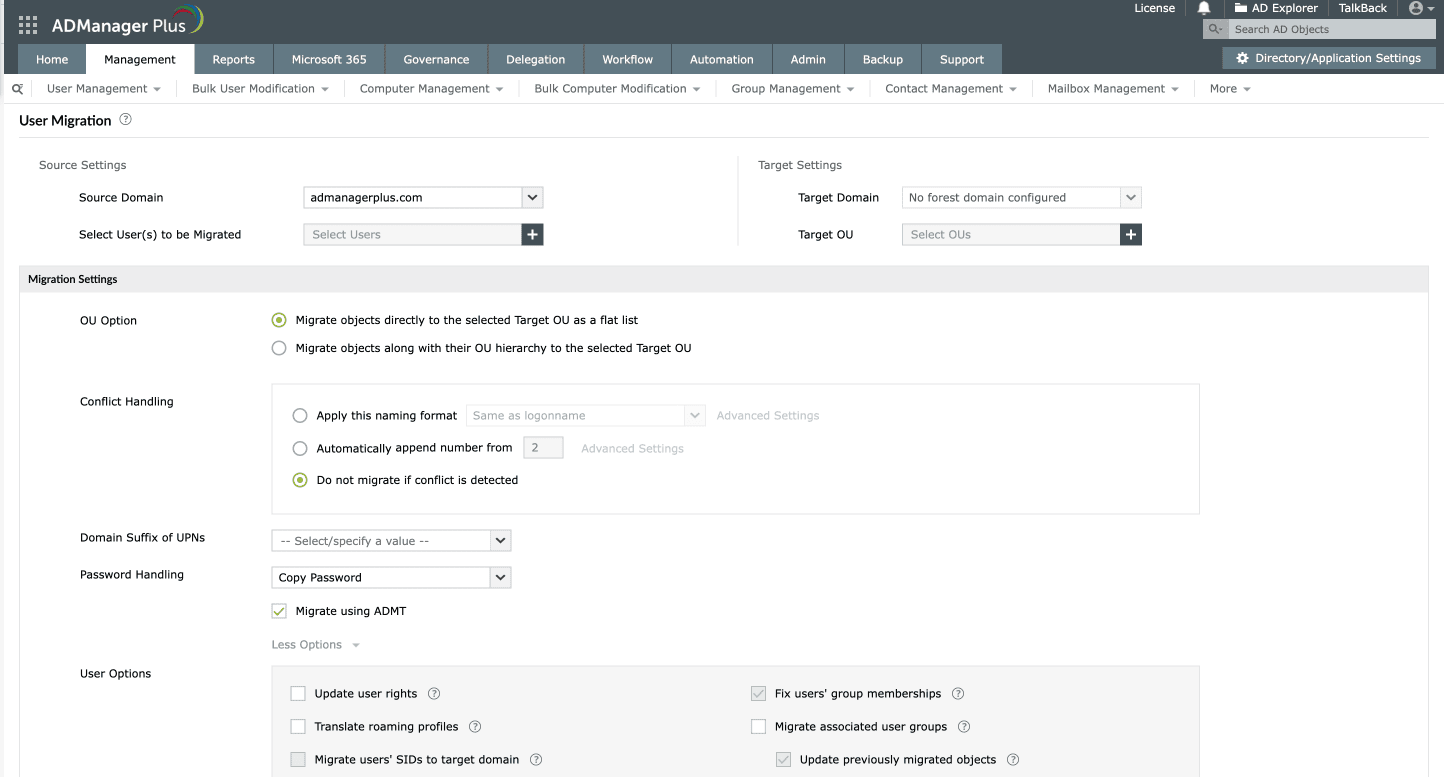Open Advanced Settings for naming format
Image resolution: width=1444 pixels, height=777 pixels.
[768, 416]
